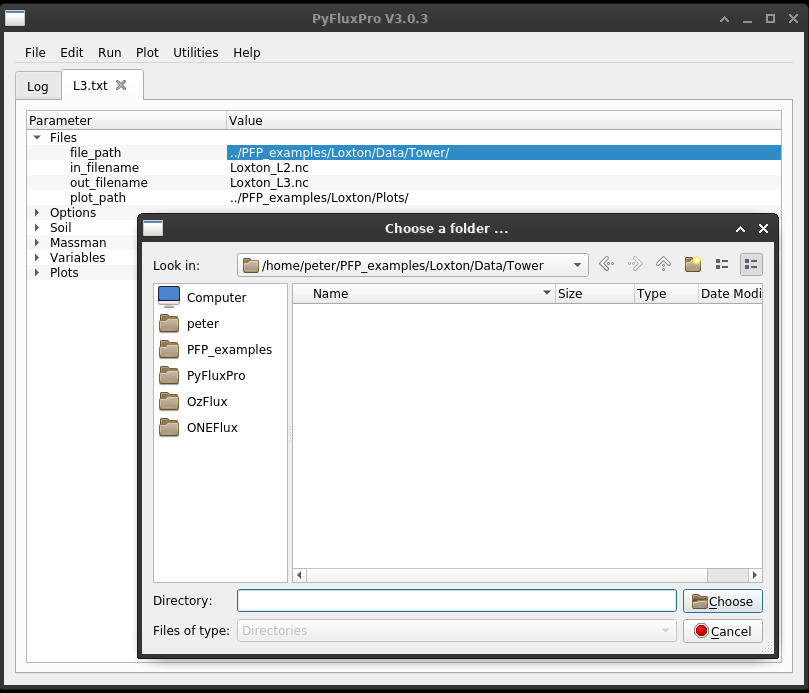
Task: Expand the Plots tree section
Action: 37,272
